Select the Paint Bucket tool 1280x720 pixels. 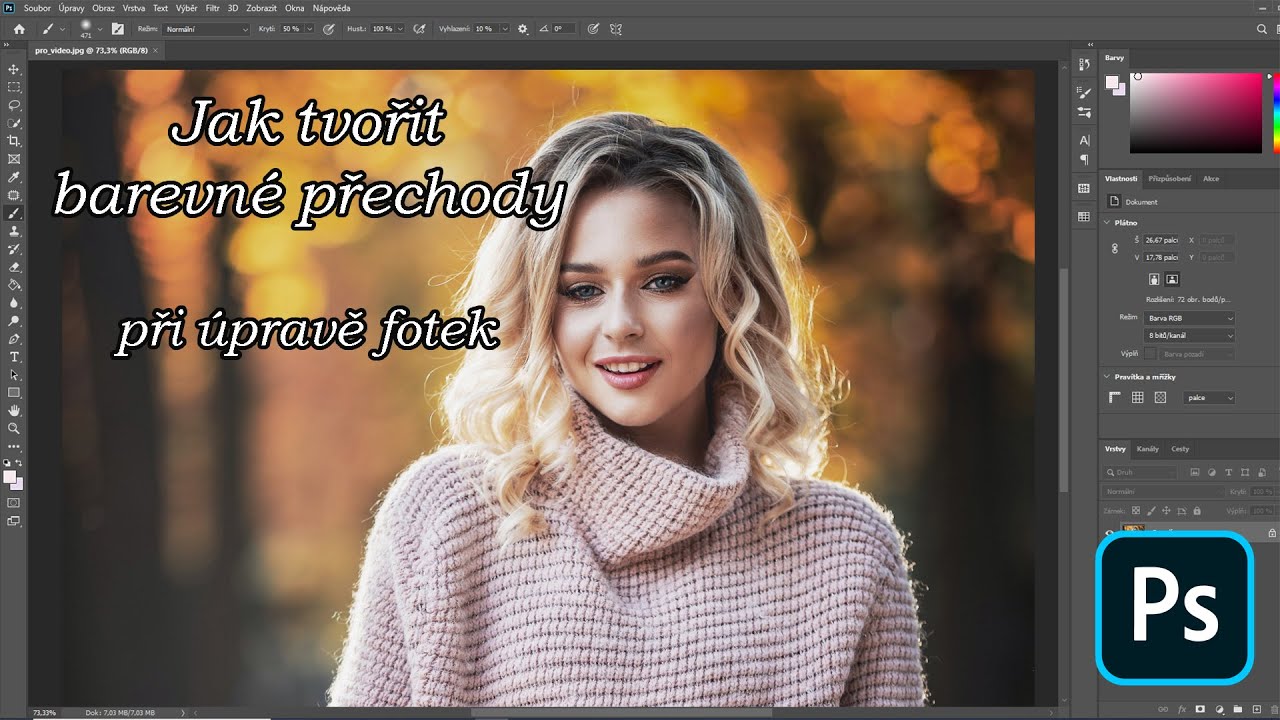pyautogui.click(x=14, y=285)
